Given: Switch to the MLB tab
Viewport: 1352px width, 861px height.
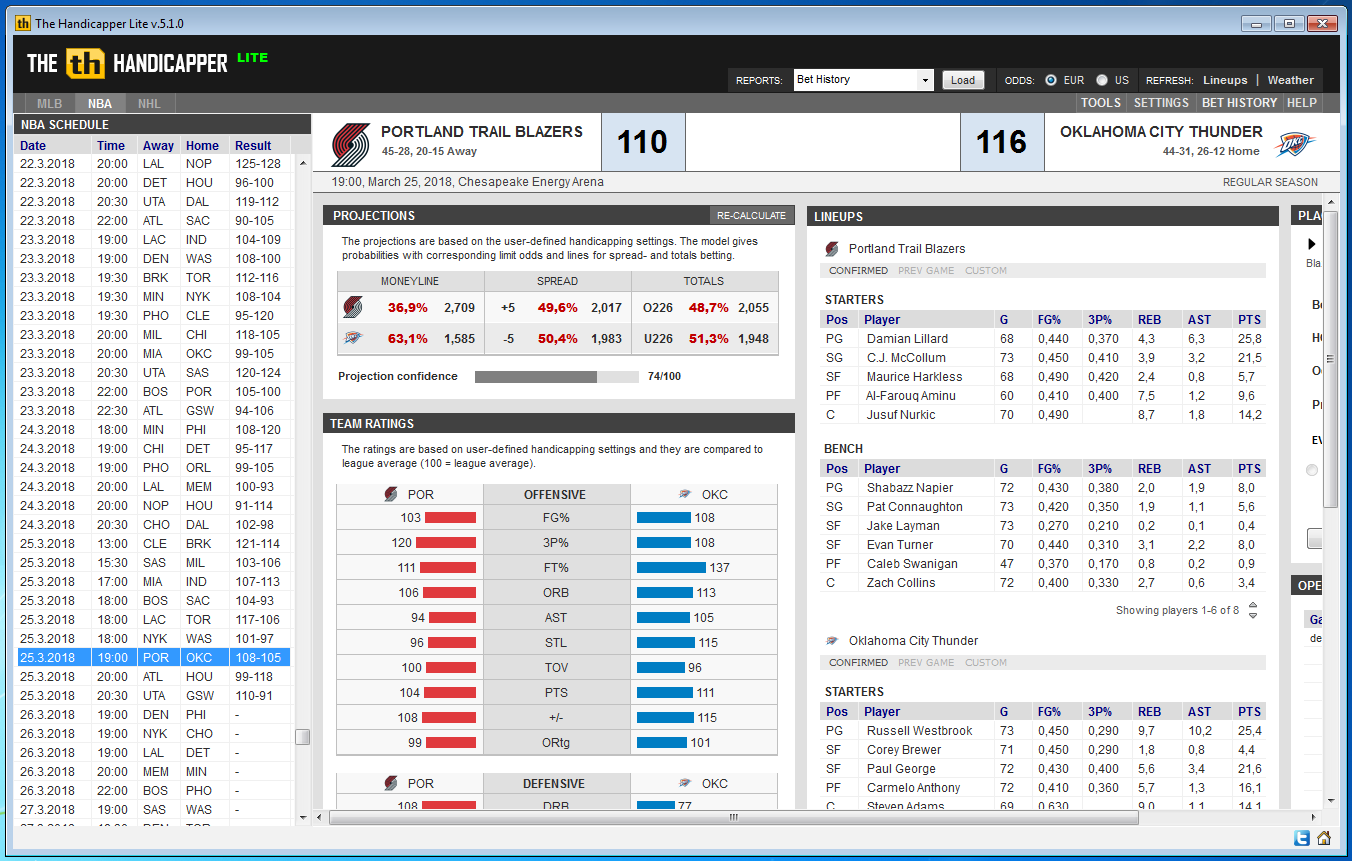Looking at the screenshot, I should (x=50, y=103).
